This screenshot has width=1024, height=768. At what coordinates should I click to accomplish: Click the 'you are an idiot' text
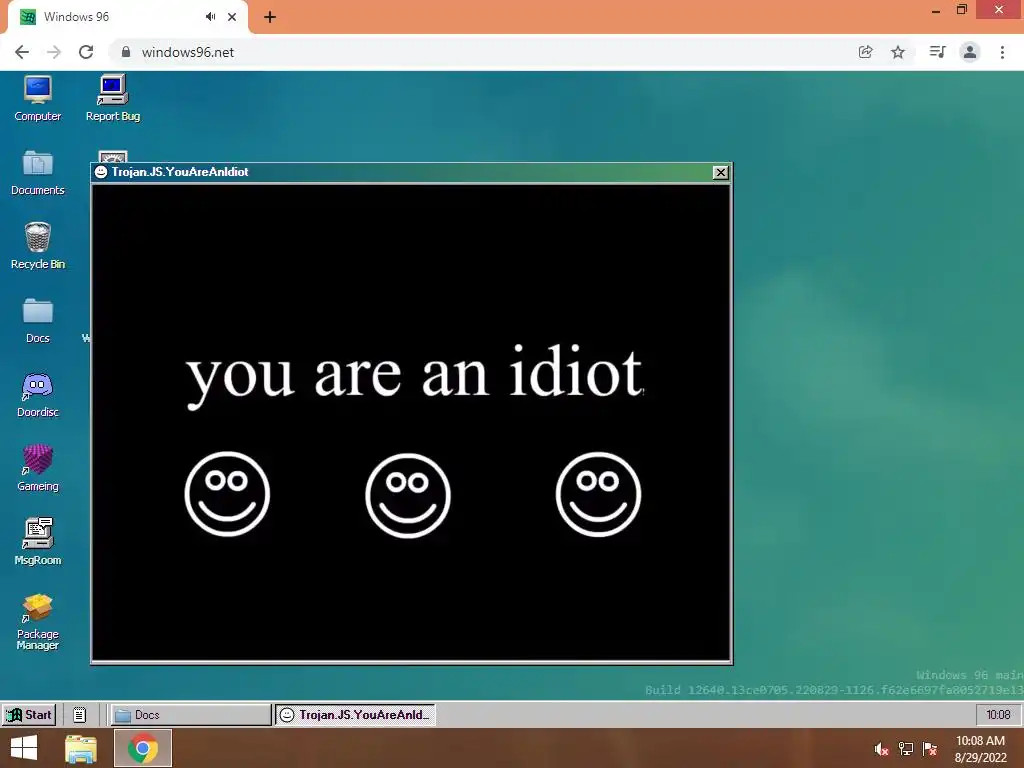pyautogui.click(x=415, y=376)
